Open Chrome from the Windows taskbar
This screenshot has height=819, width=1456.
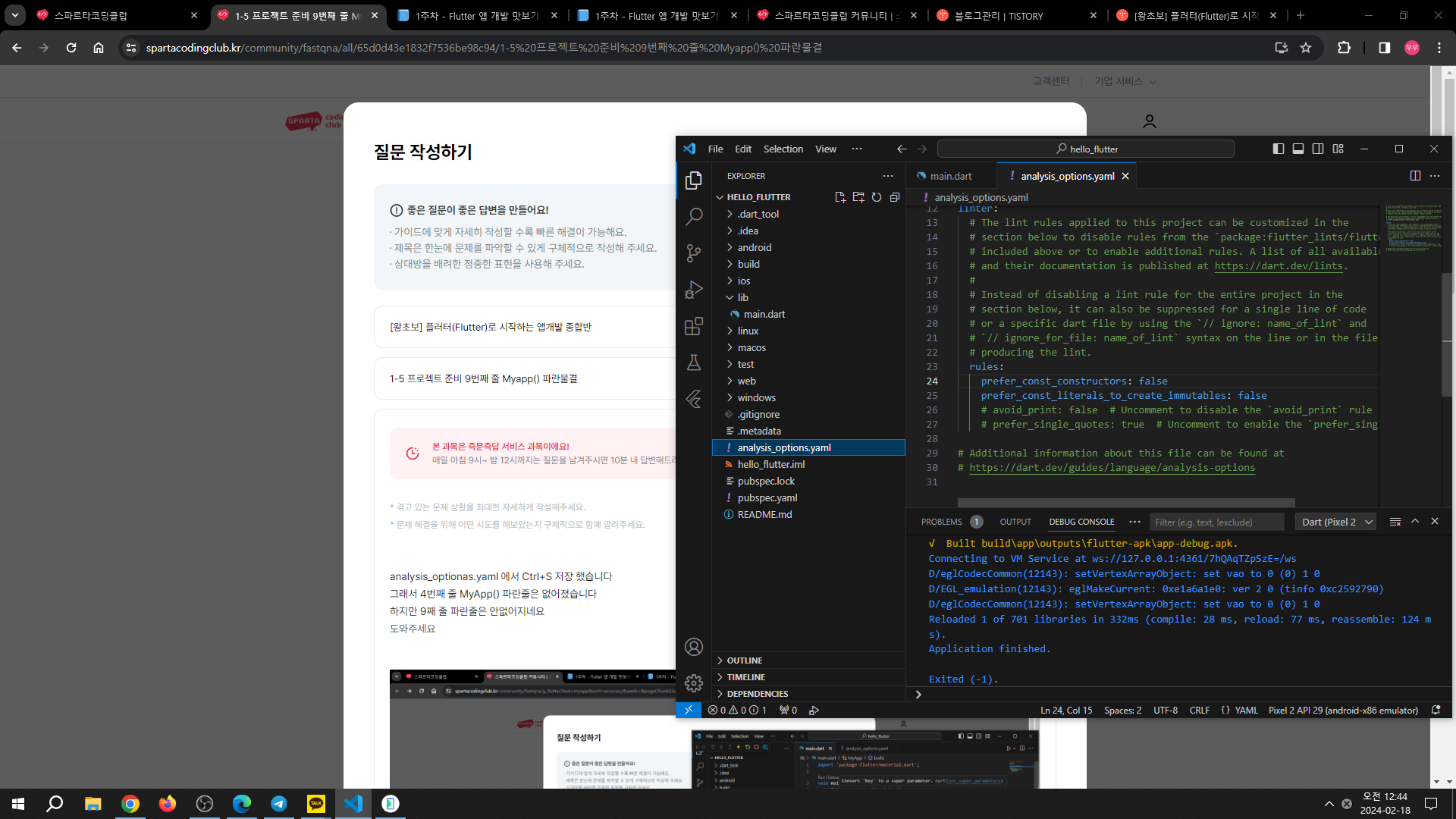(130, 804)
